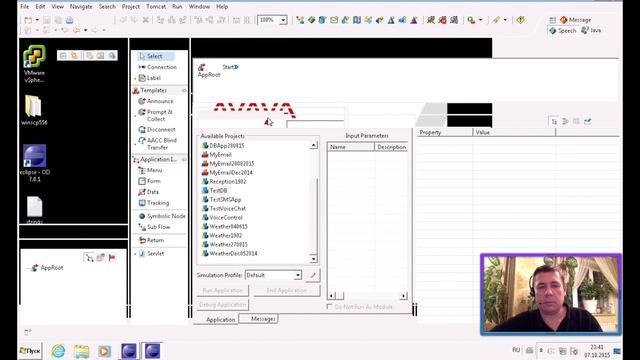Pick the Sub Flow palette item
This screenshot has width=640, height=360.
(x=154, y=227)
